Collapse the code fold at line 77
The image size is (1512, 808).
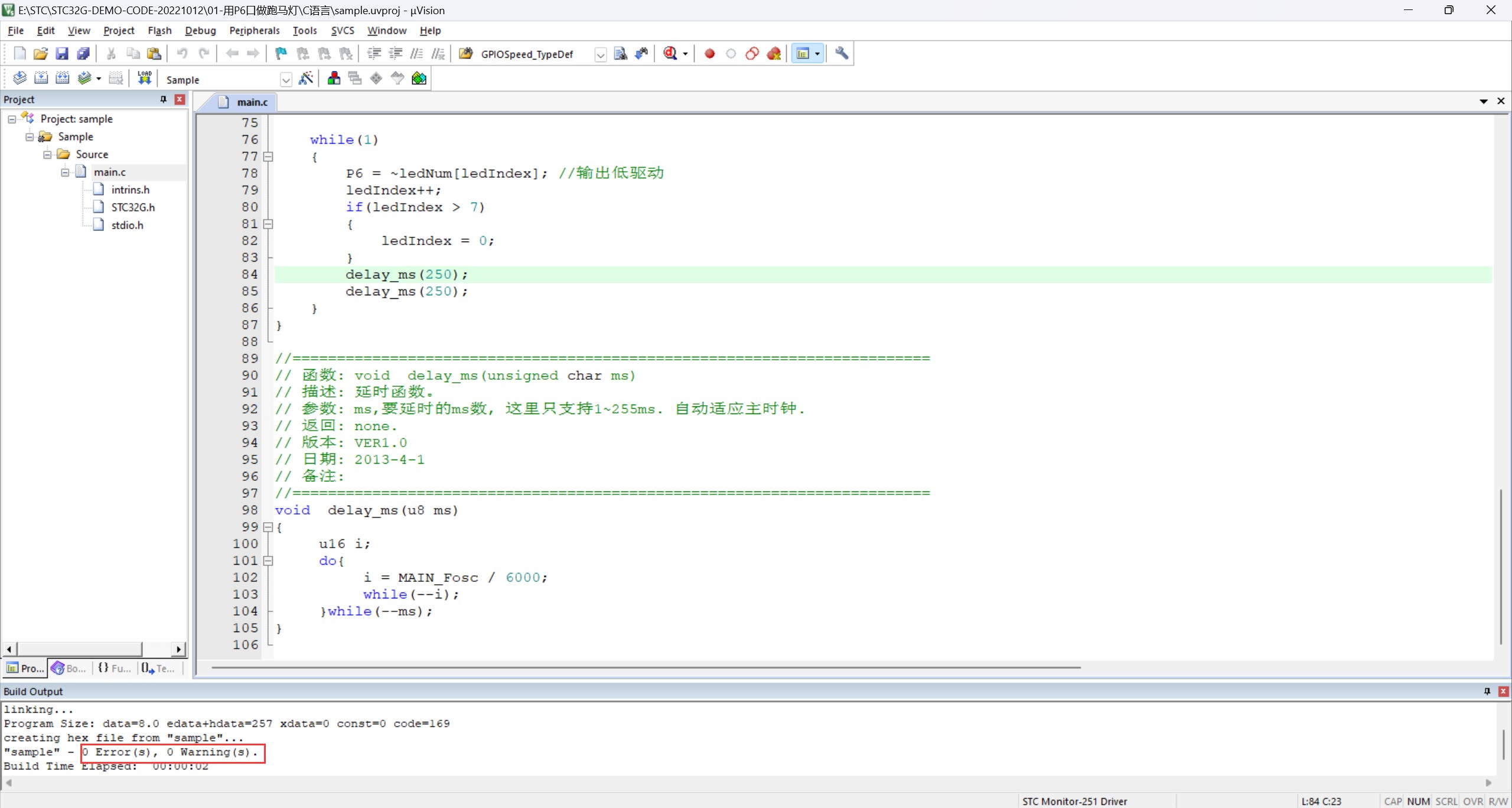[x=268, y=157]
